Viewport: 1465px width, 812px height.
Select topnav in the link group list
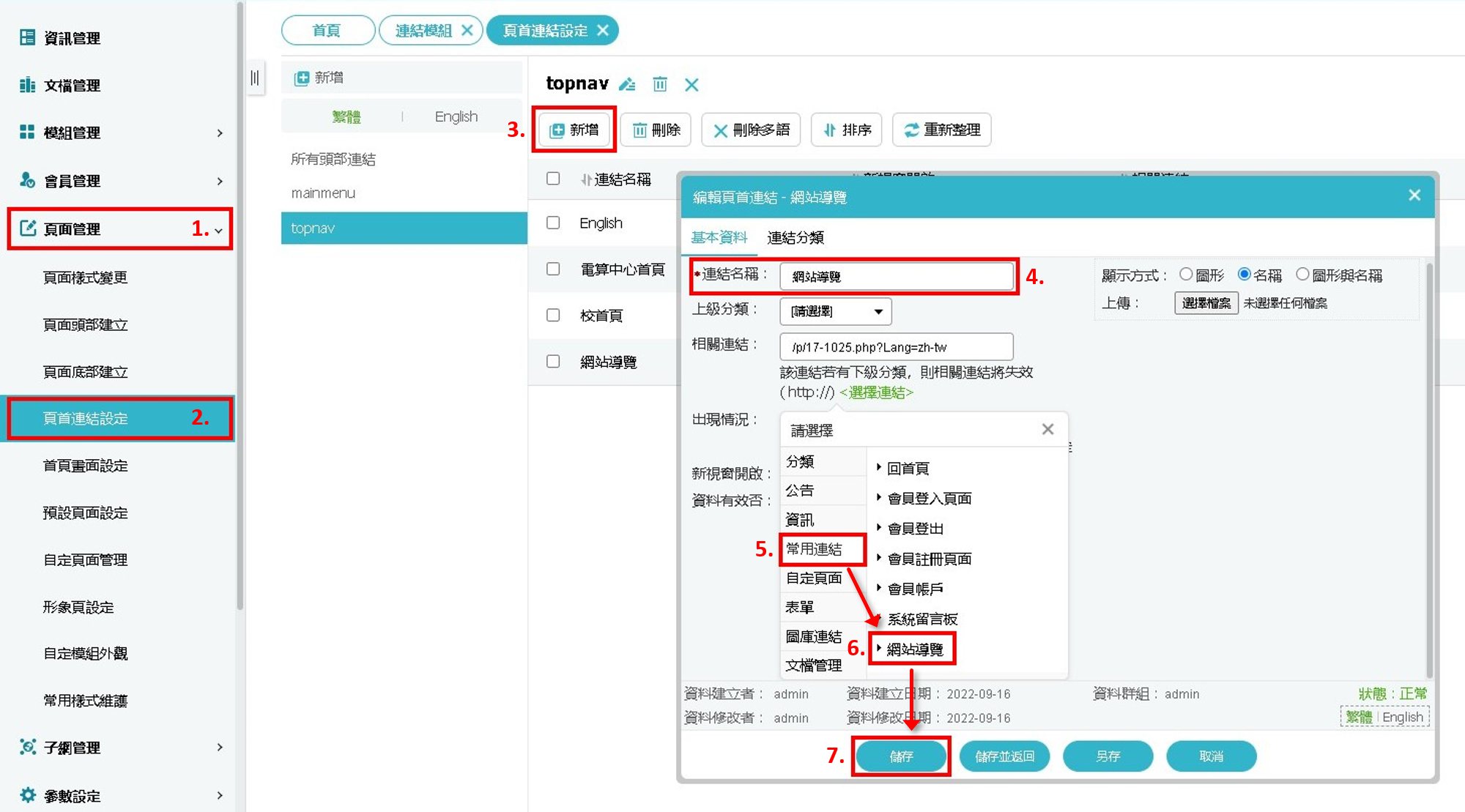point(404,228)
